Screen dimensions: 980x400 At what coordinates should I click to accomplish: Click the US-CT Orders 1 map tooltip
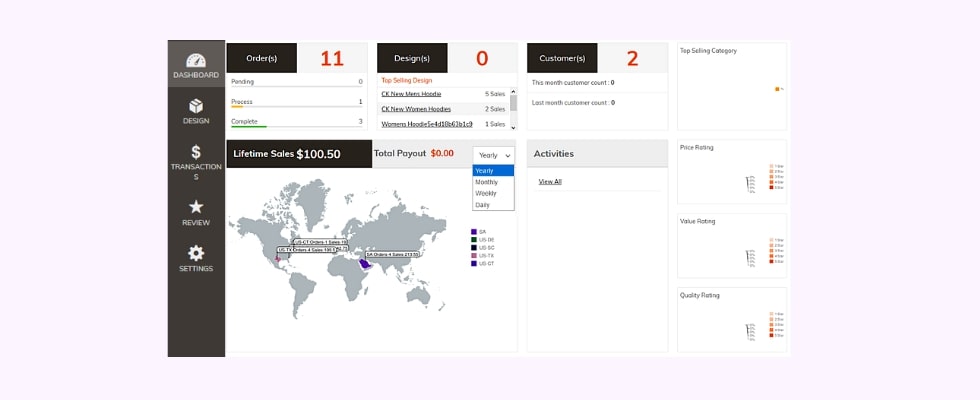321,241
